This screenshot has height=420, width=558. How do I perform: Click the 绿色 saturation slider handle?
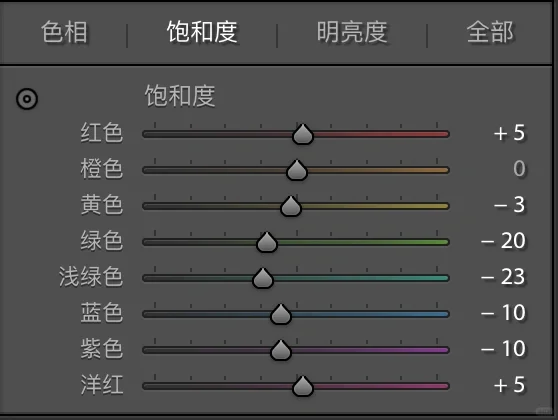click(267, 242)
